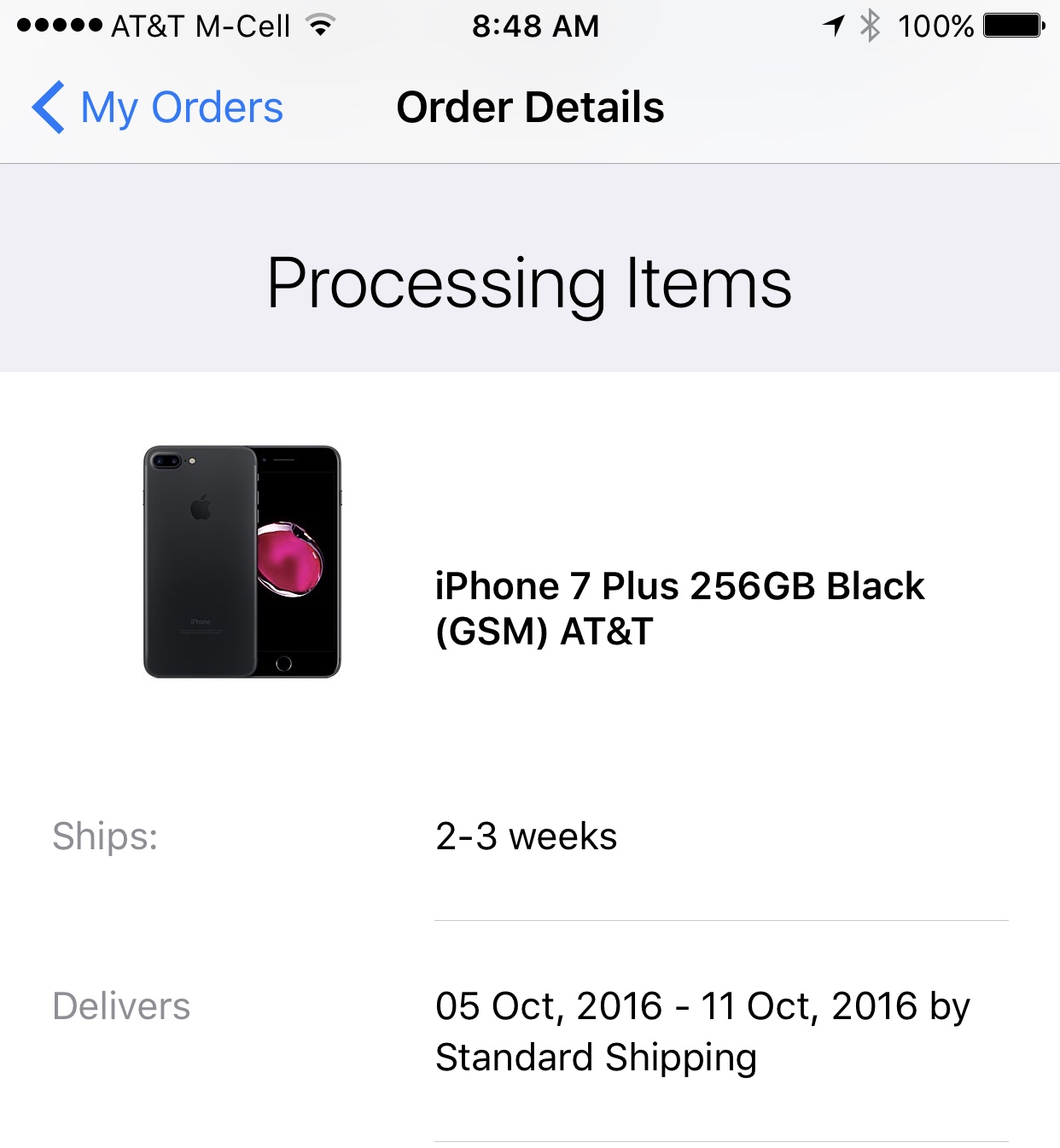The width and height of the screenshot is (1060, 1148).
Task: Tap the Apple logo on the phone image
Action: (x=201, y=507)
